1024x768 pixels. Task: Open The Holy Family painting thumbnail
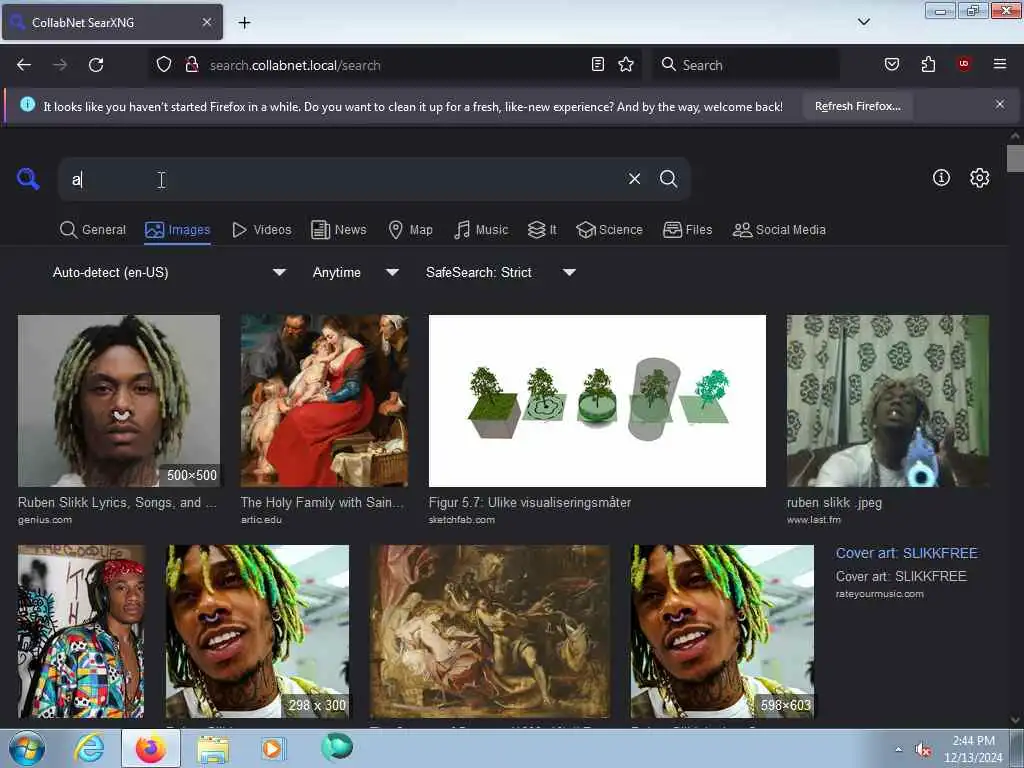tap(325, 401)
